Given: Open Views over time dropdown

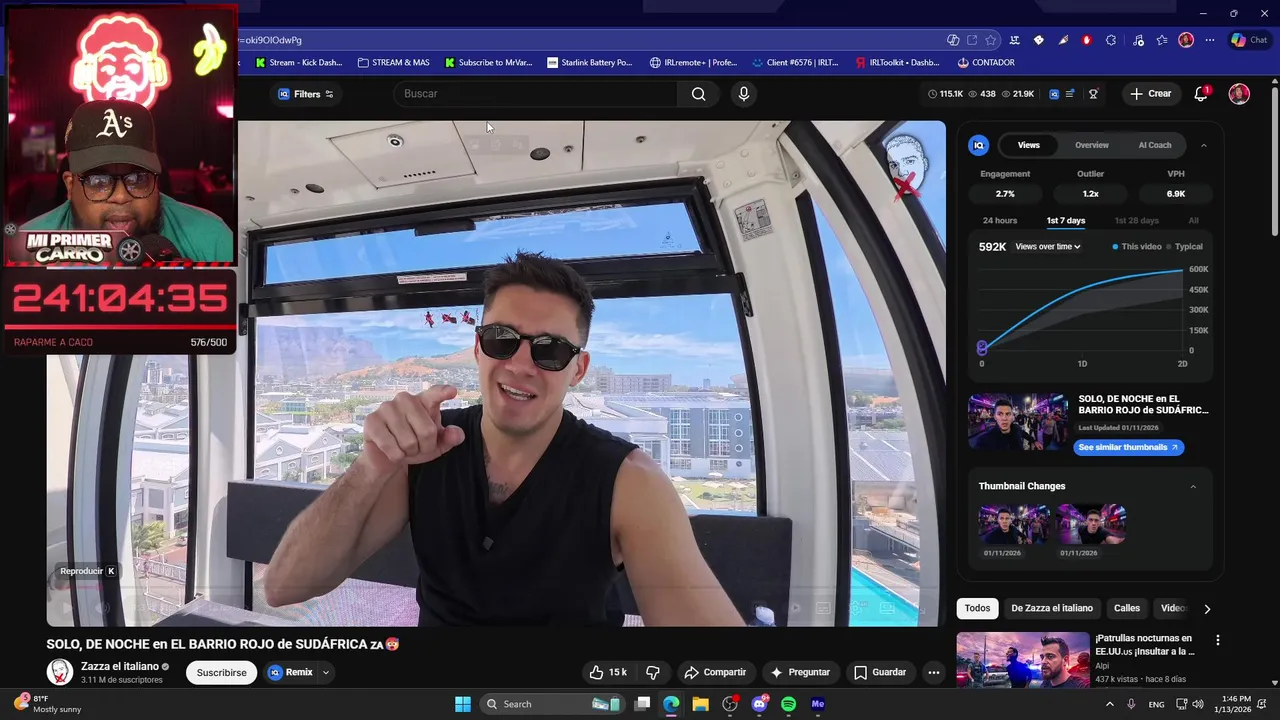Looking at the screenshot, I should click(x=1048, y=247).
